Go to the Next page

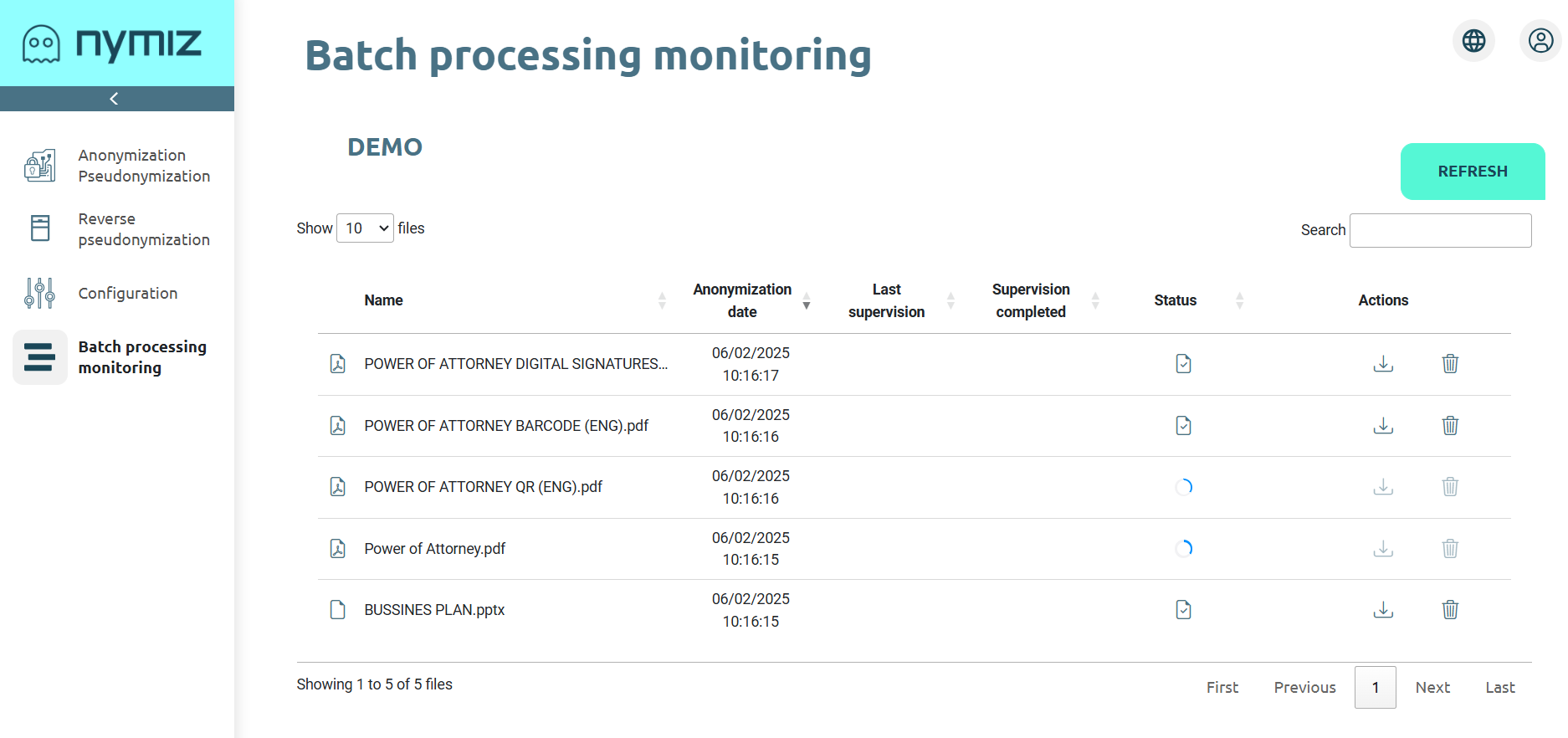click(1432, 688)
